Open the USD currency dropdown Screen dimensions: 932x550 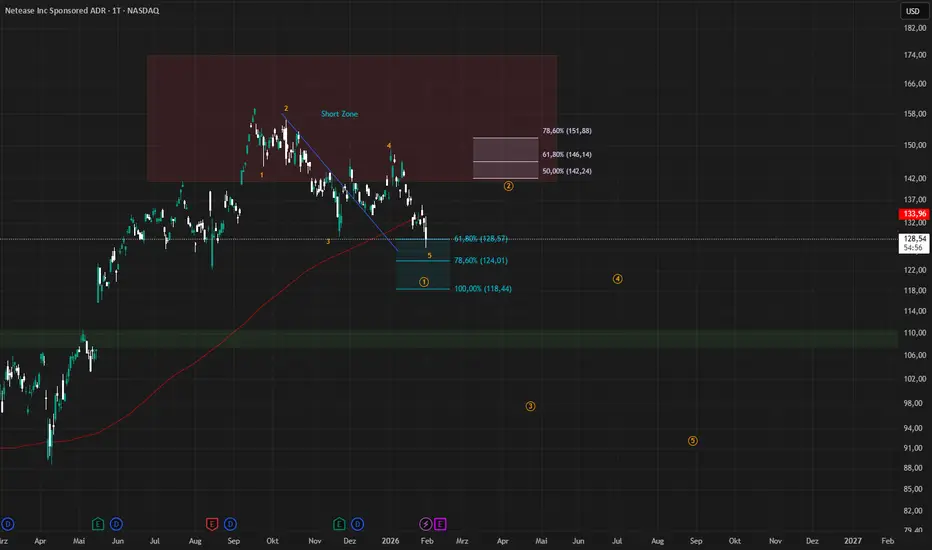(x=912, y=11)
